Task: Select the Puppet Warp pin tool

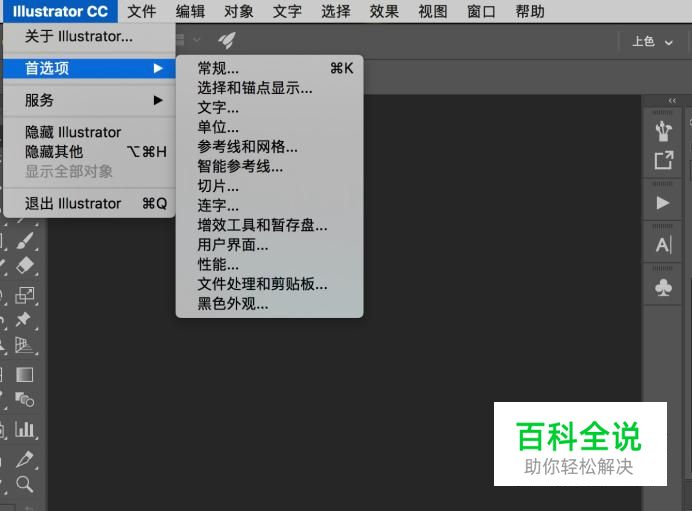Action: pyautogui.click(x=23, y=319)
